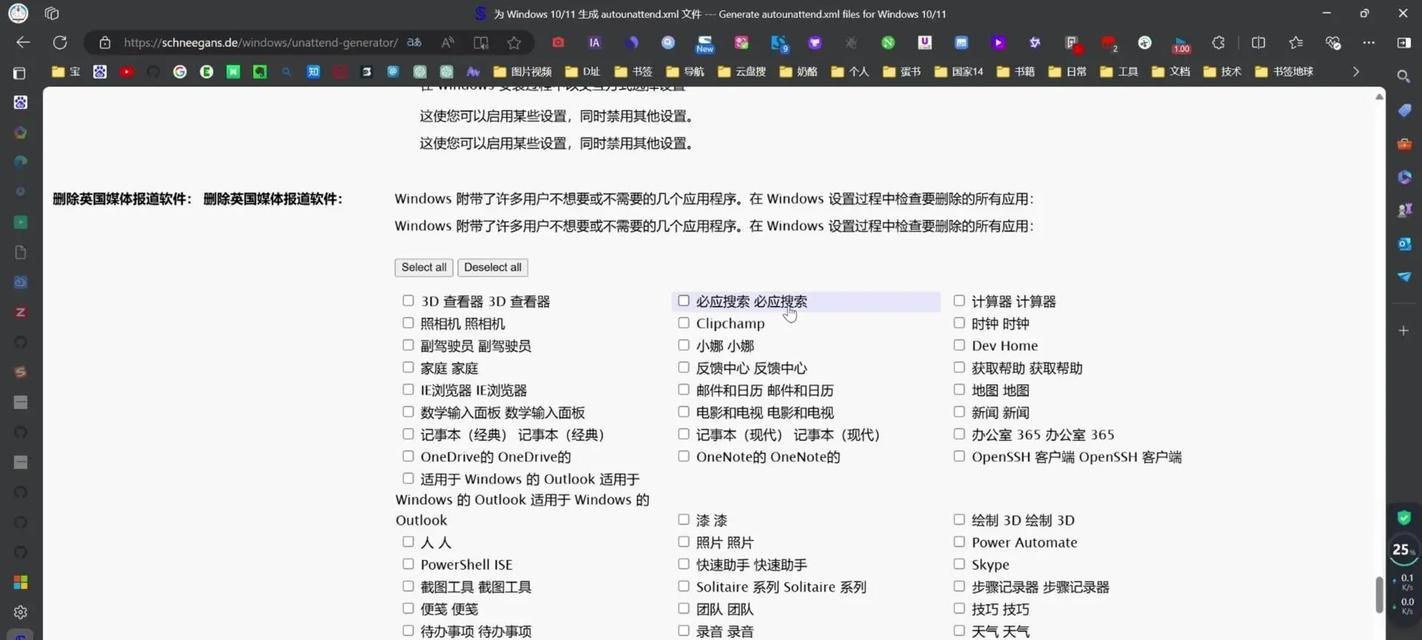Add this page to favorites with the star
Image resolution: width=1422 pixels, height=640 pixels.
514,43
